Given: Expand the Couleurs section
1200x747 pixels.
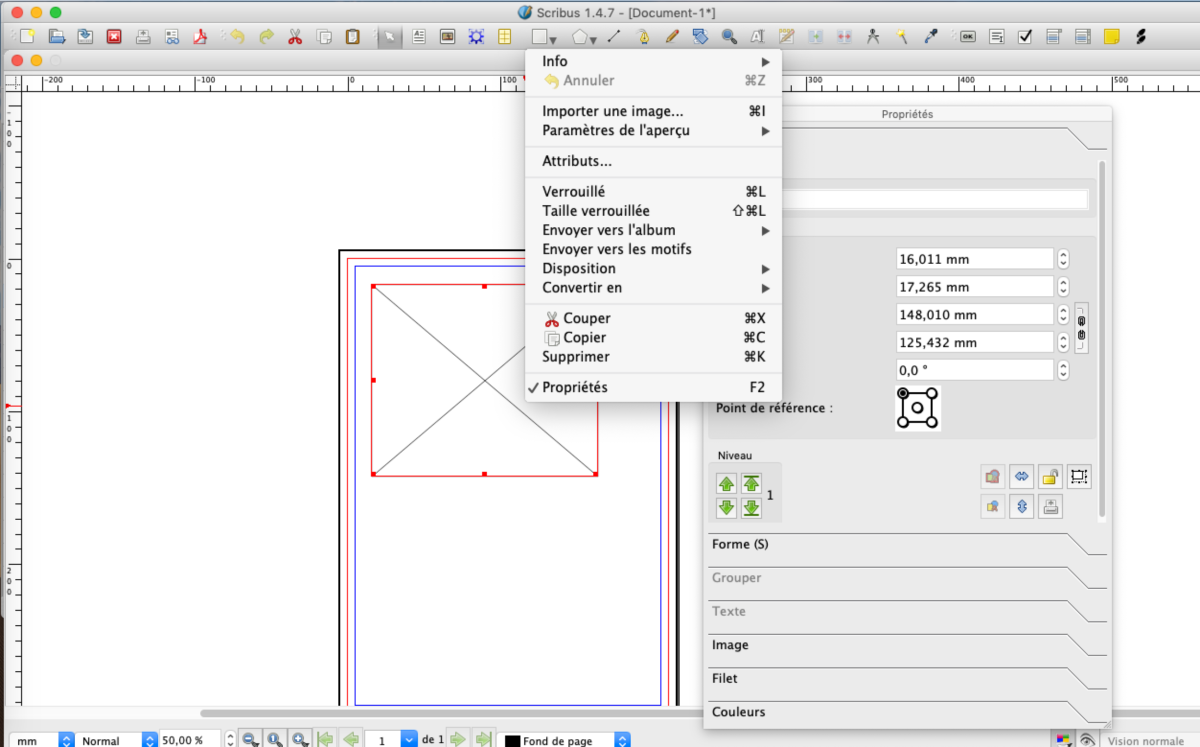Looking at the screenshot, I should 738,712.
